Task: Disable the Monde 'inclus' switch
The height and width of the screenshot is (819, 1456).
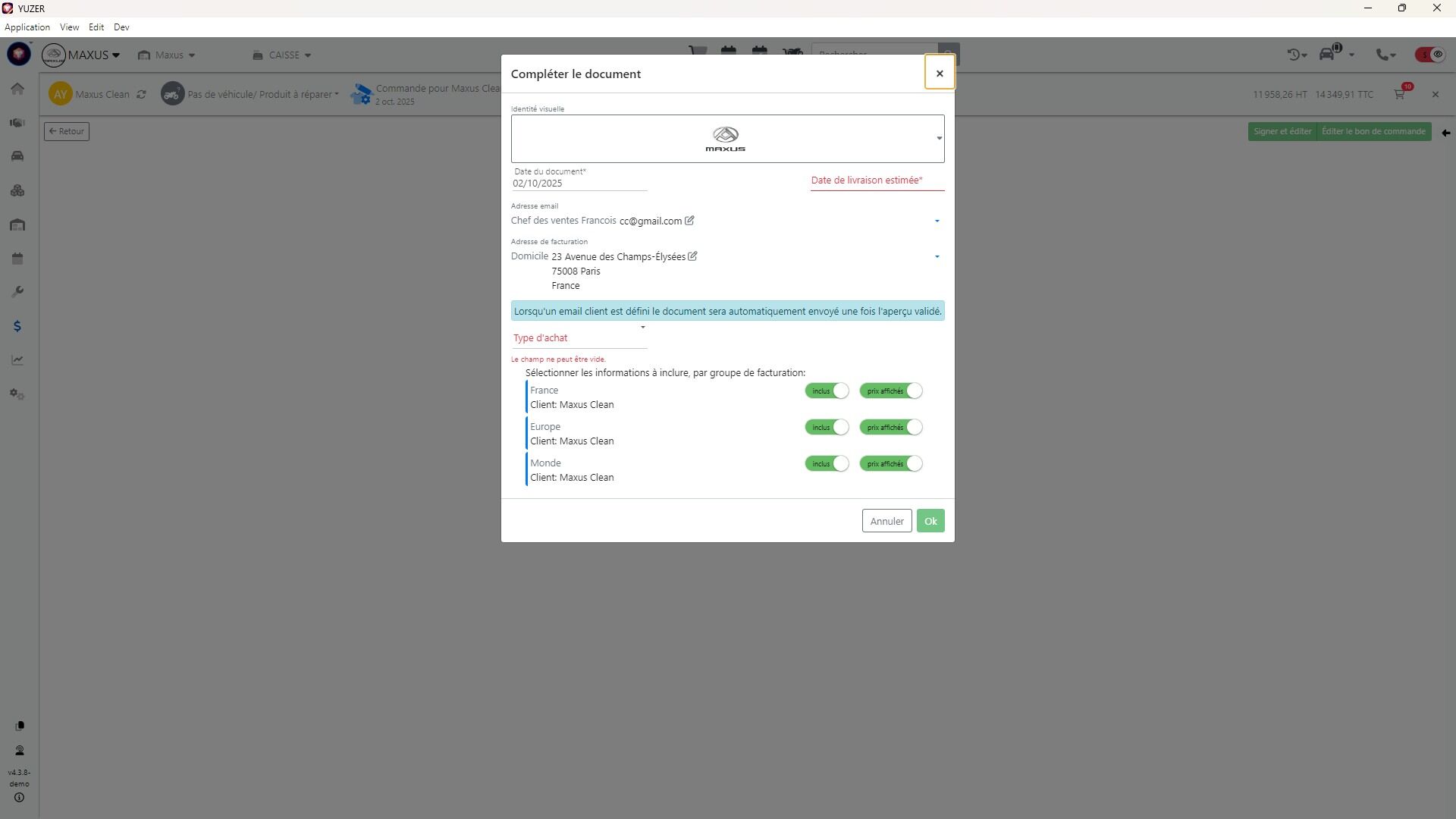Action: [827, 463]
